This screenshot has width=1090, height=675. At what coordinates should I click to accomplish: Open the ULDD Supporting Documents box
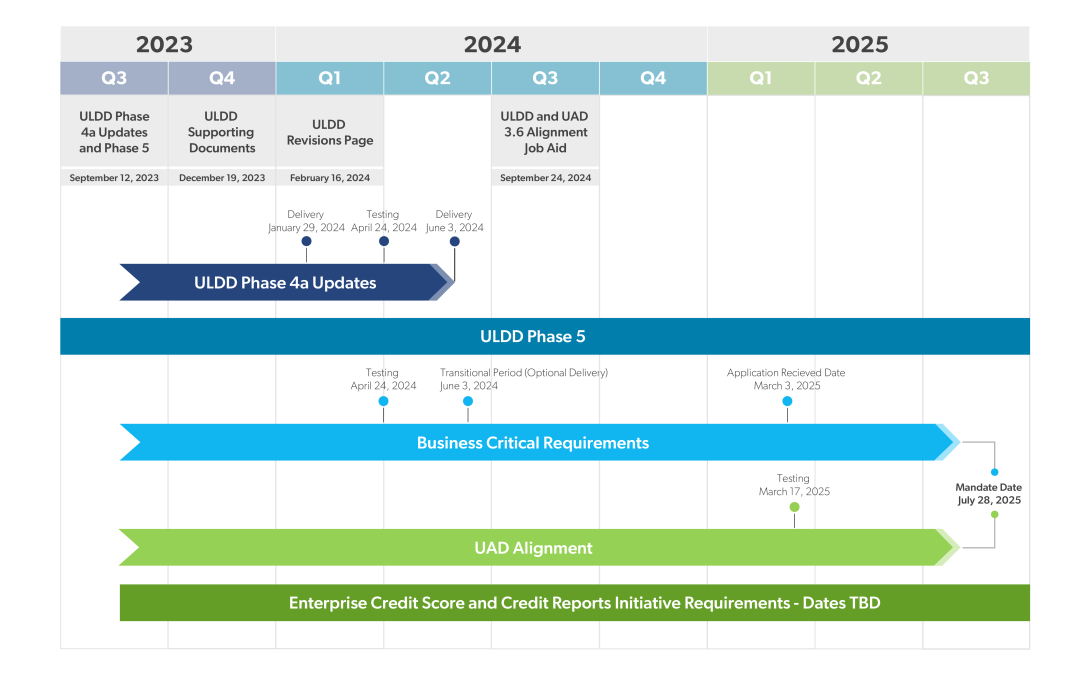pos(222,132)
